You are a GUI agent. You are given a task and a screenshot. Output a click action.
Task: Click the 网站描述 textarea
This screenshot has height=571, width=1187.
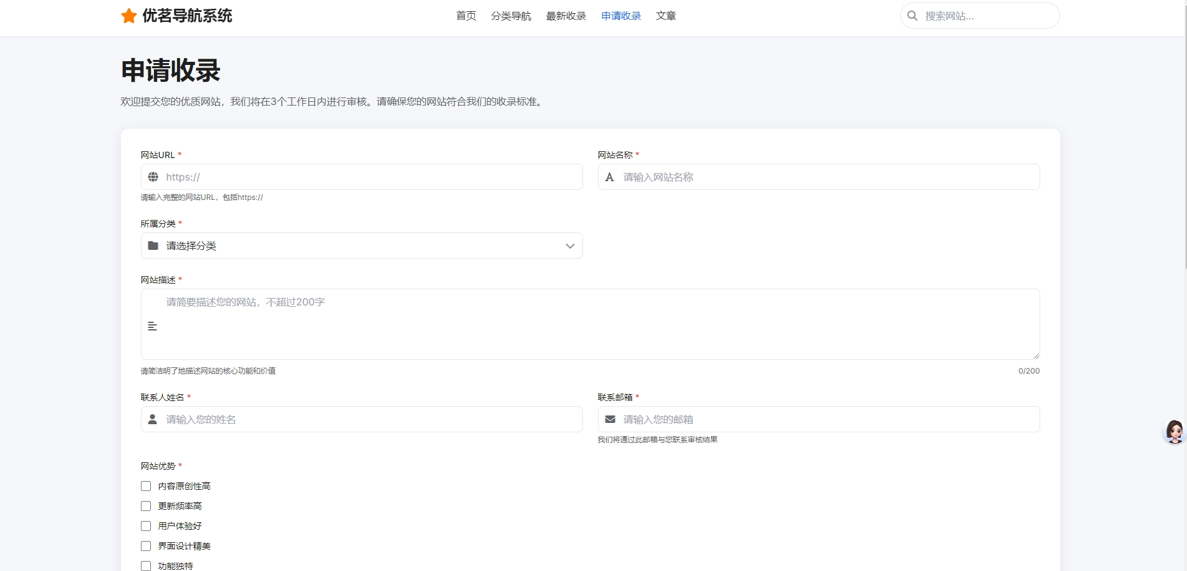click(590, 324)
